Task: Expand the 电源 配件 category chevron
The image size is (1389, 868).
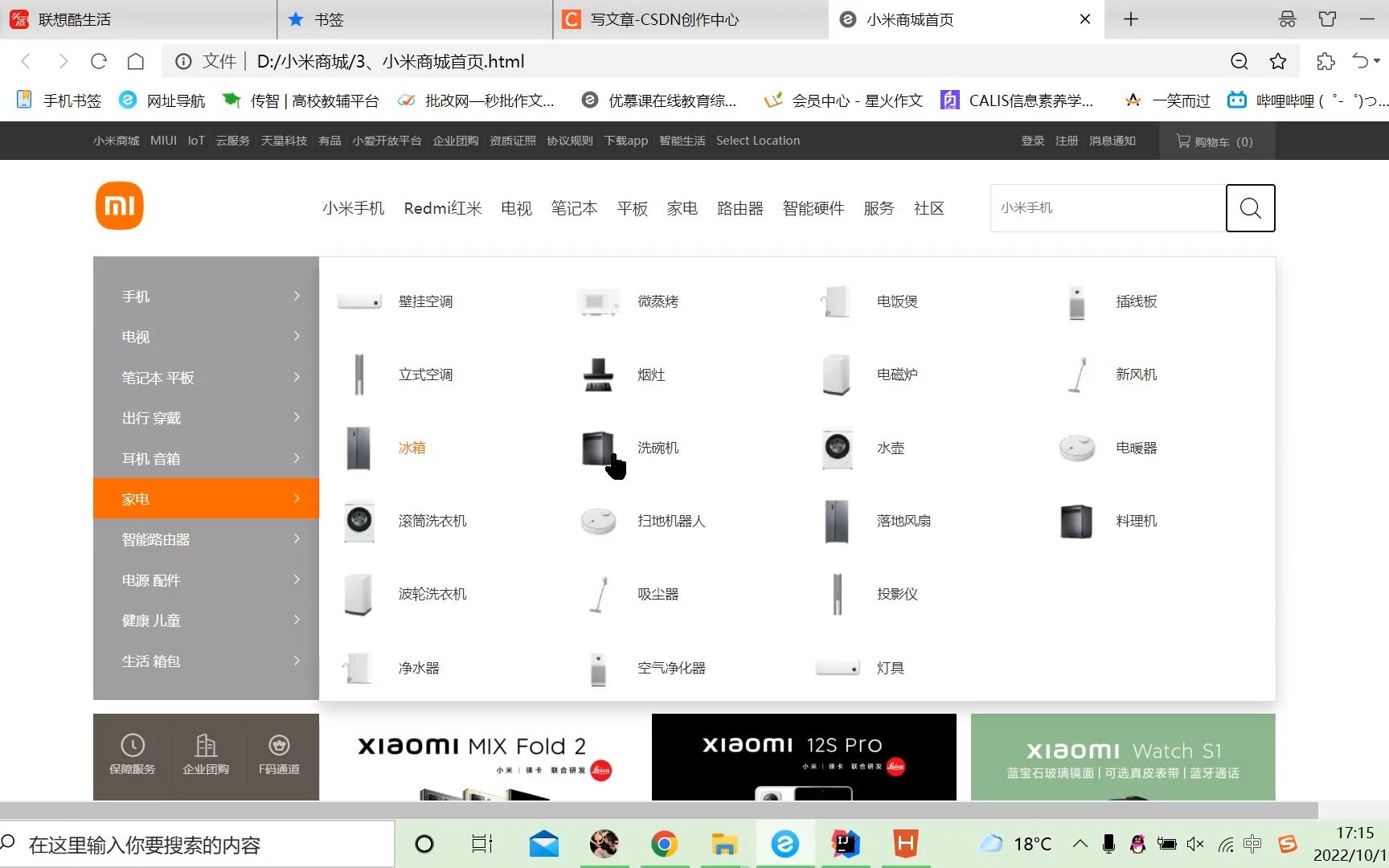Action: 297,579
